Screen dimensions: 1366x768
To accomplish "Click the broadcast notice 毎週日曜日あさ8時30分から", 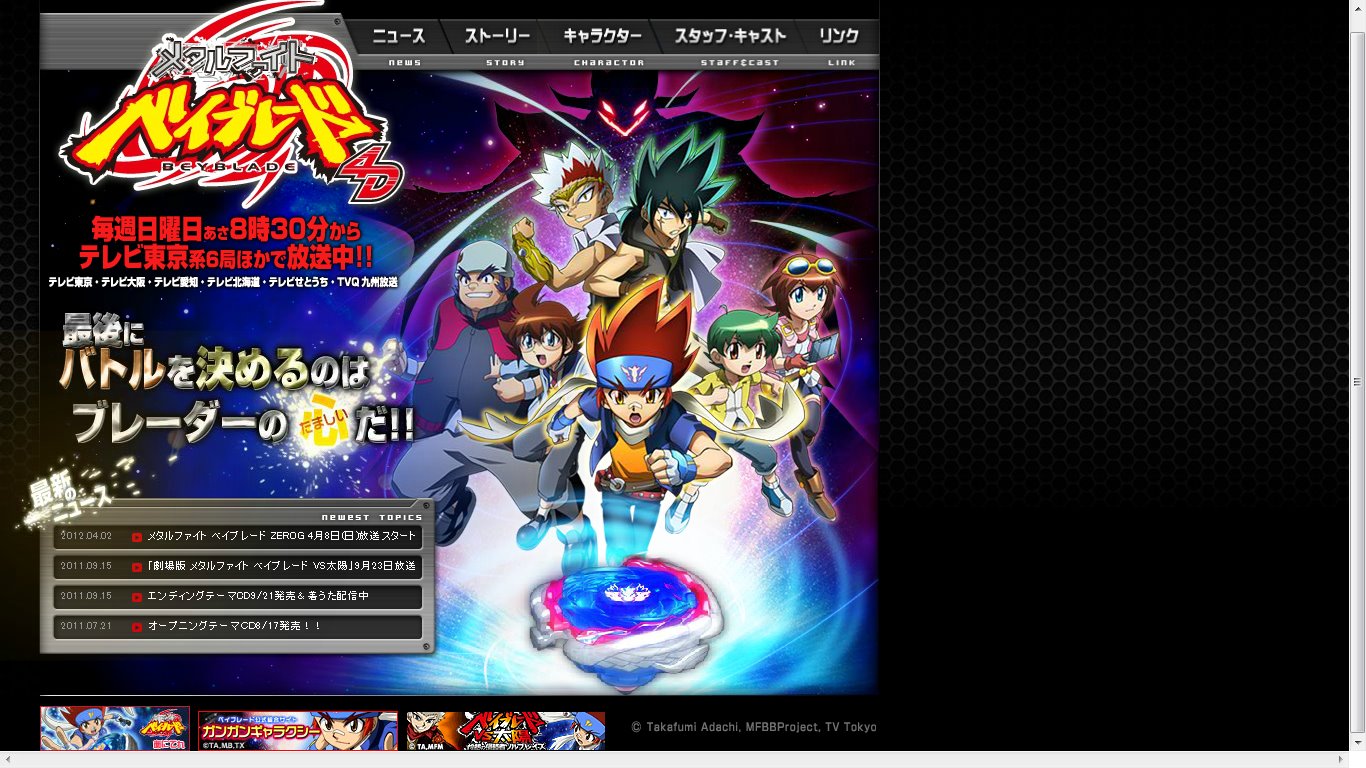I will pyautogui.click(x=226, y=229).
